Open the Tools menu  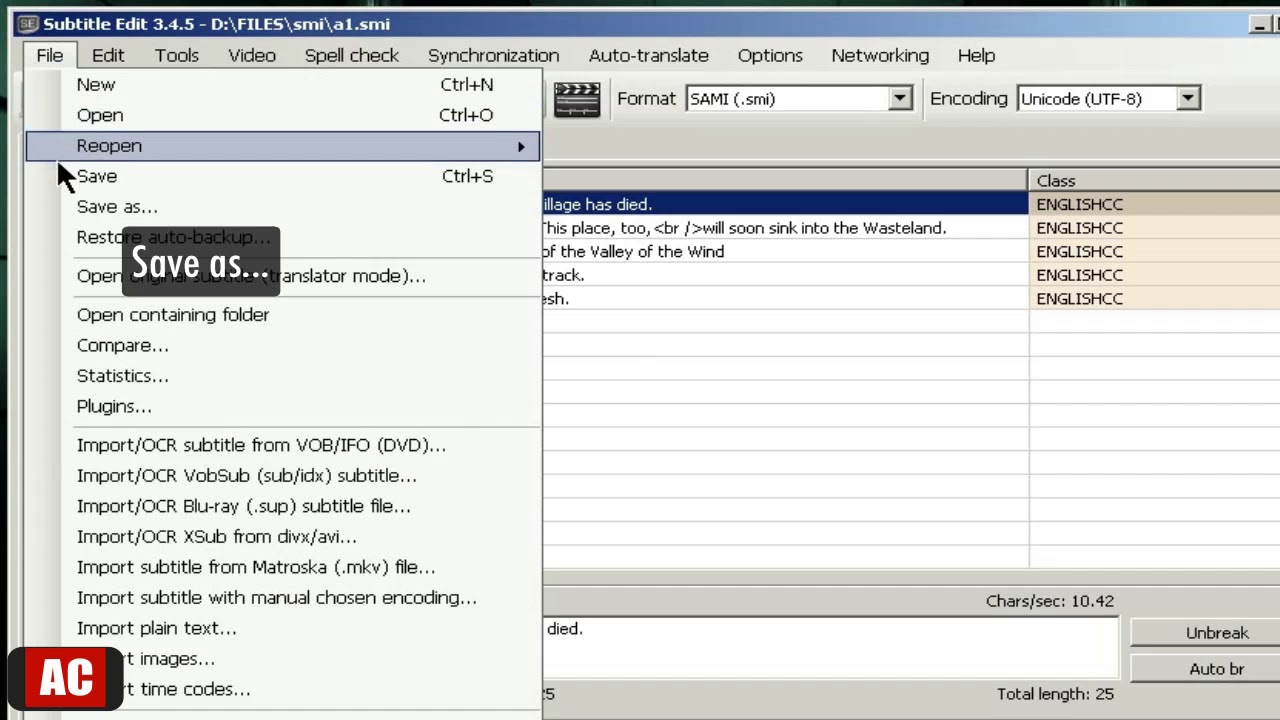click(x=176, y=55)
